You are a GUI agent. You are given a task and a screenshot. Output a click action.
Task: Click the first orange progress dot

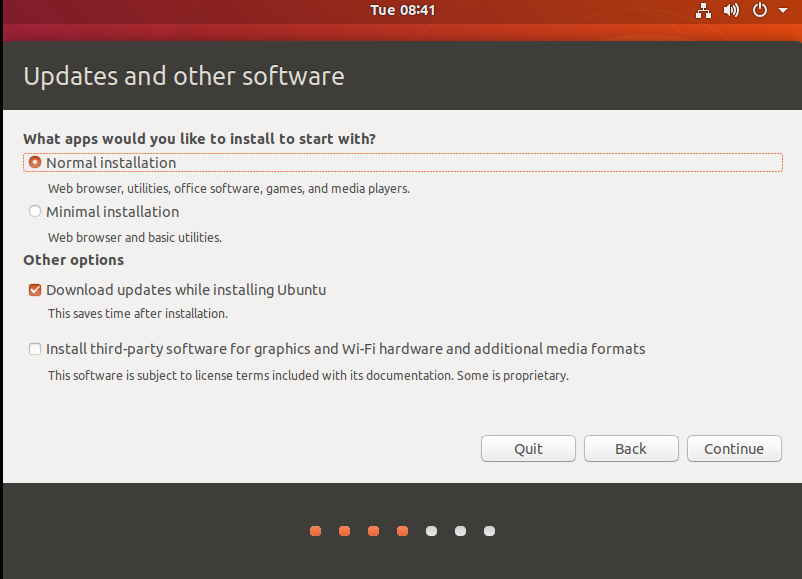(x=315, y=531)
